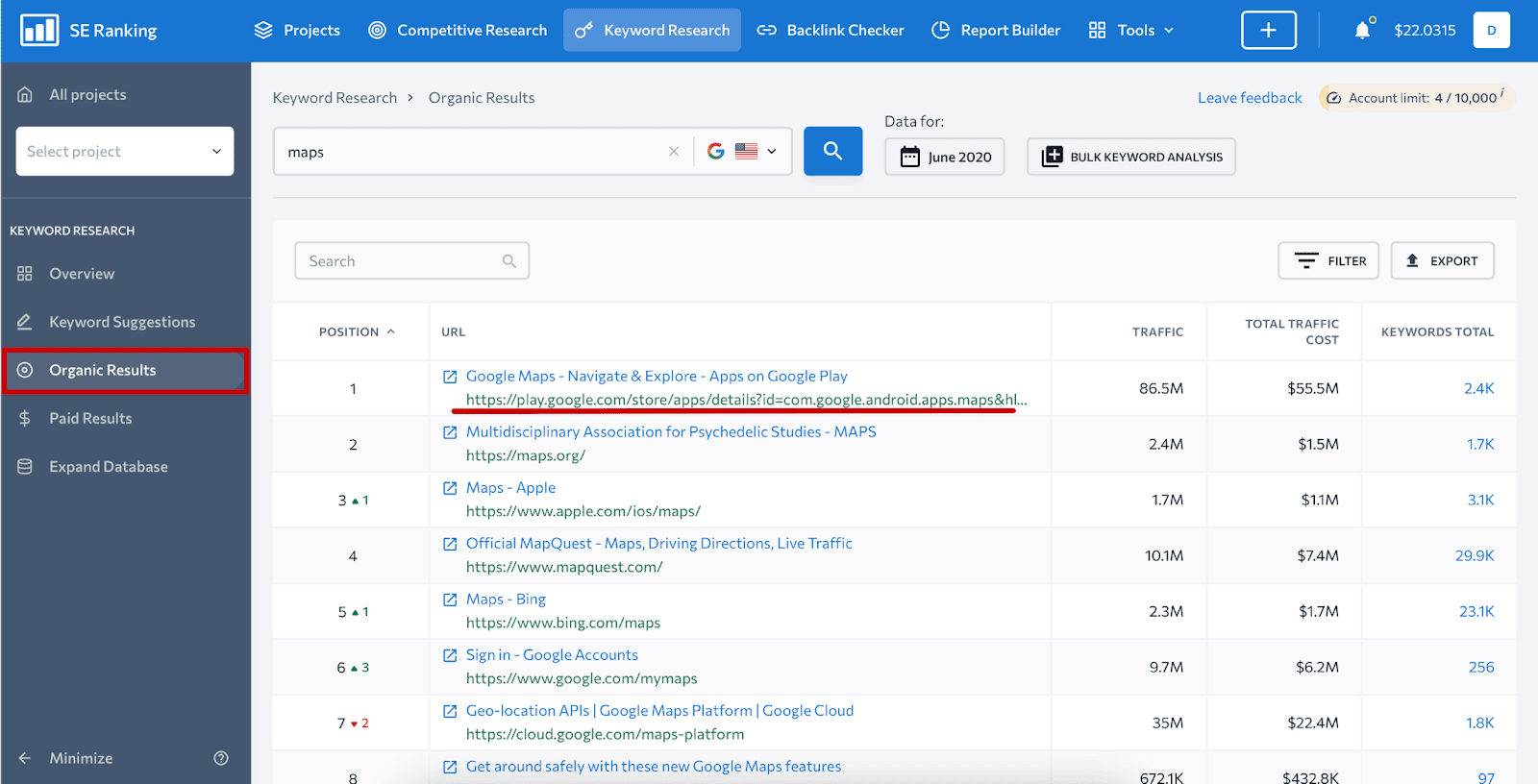Click 23.1K keywords total link

click(1476, 611)
